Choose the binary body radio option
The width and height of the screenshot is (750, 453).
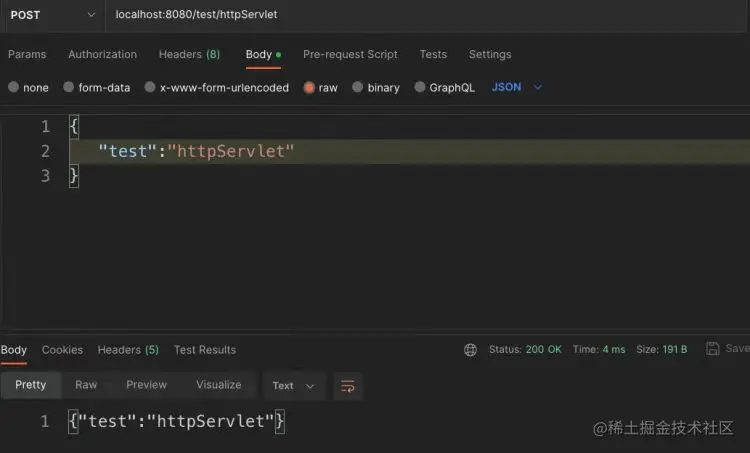pyautogui.click(x=357, y=87)
